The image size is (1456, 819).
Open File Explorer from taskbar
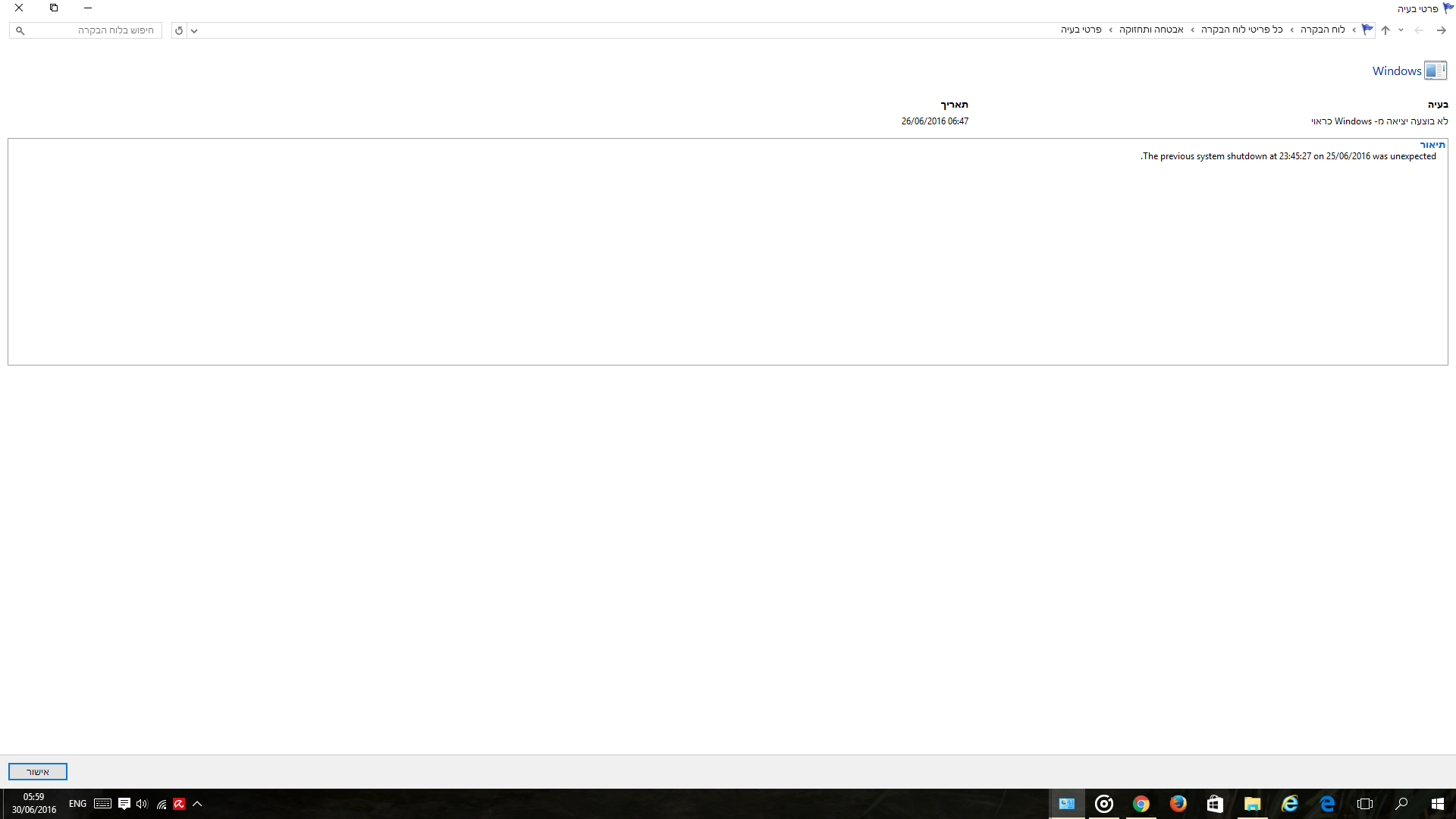click(1252, 804)
